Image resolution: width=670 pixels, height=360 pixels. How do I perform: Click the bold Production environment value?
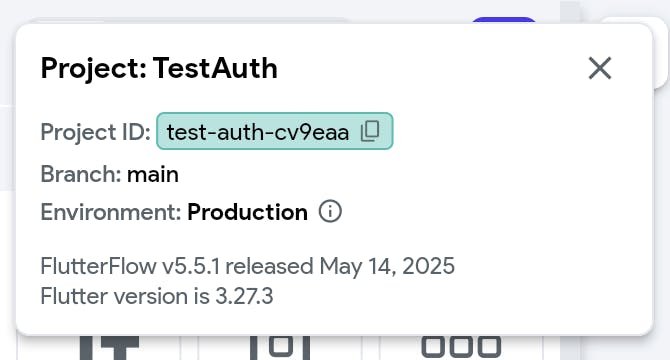pos(247,212)
